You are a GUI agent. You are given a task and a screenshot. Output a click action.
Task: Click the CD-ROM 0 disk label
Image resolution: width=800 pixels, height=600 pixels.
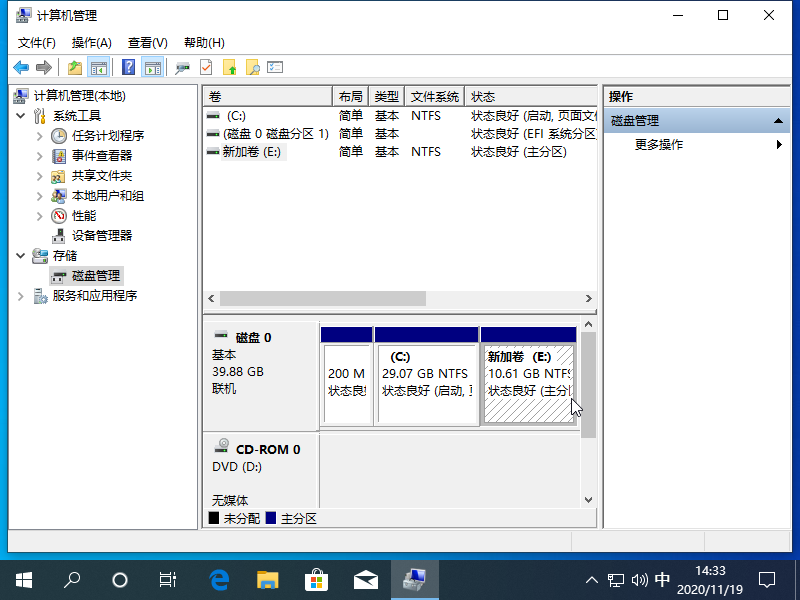click(x=267, y=449)
